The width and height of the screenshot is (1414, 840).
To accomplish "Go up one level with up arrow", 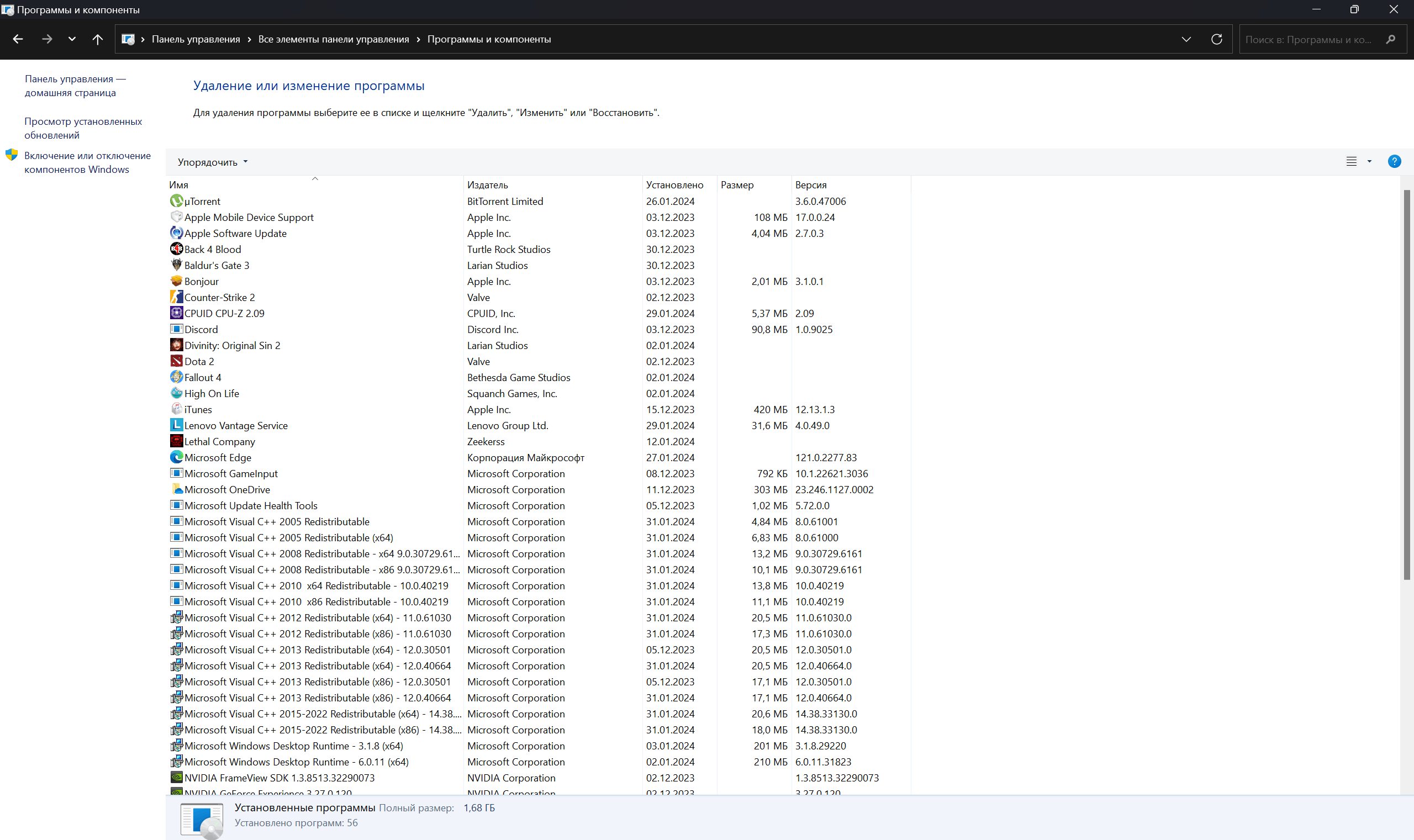I will pyautogui.click(x=97, y=39).
